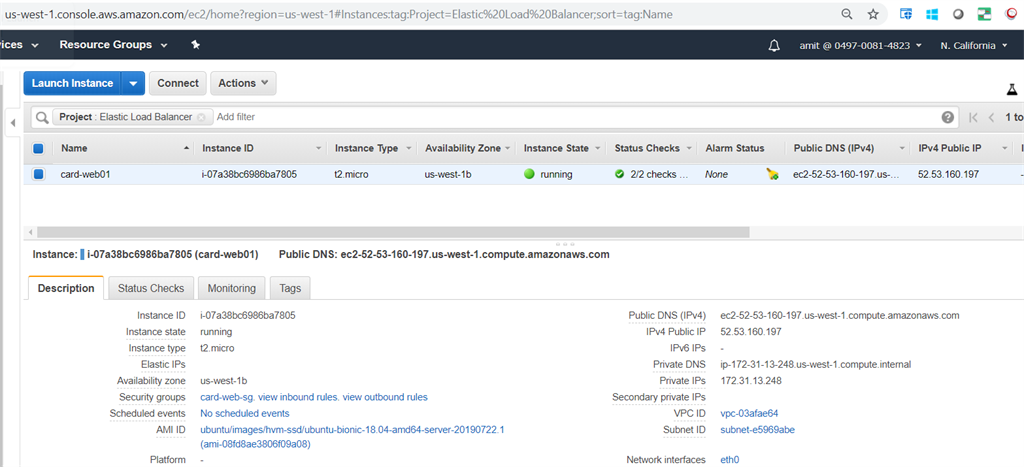Screen dimensions: 1024x467
Task: Select the us-west-1b table cell
Action: coord(447,174)
